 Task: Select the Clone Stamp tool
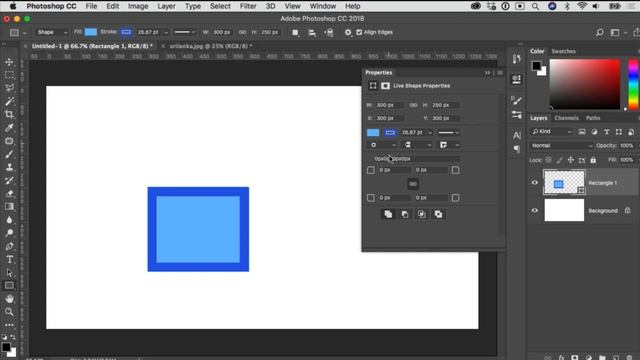[9, 167]
